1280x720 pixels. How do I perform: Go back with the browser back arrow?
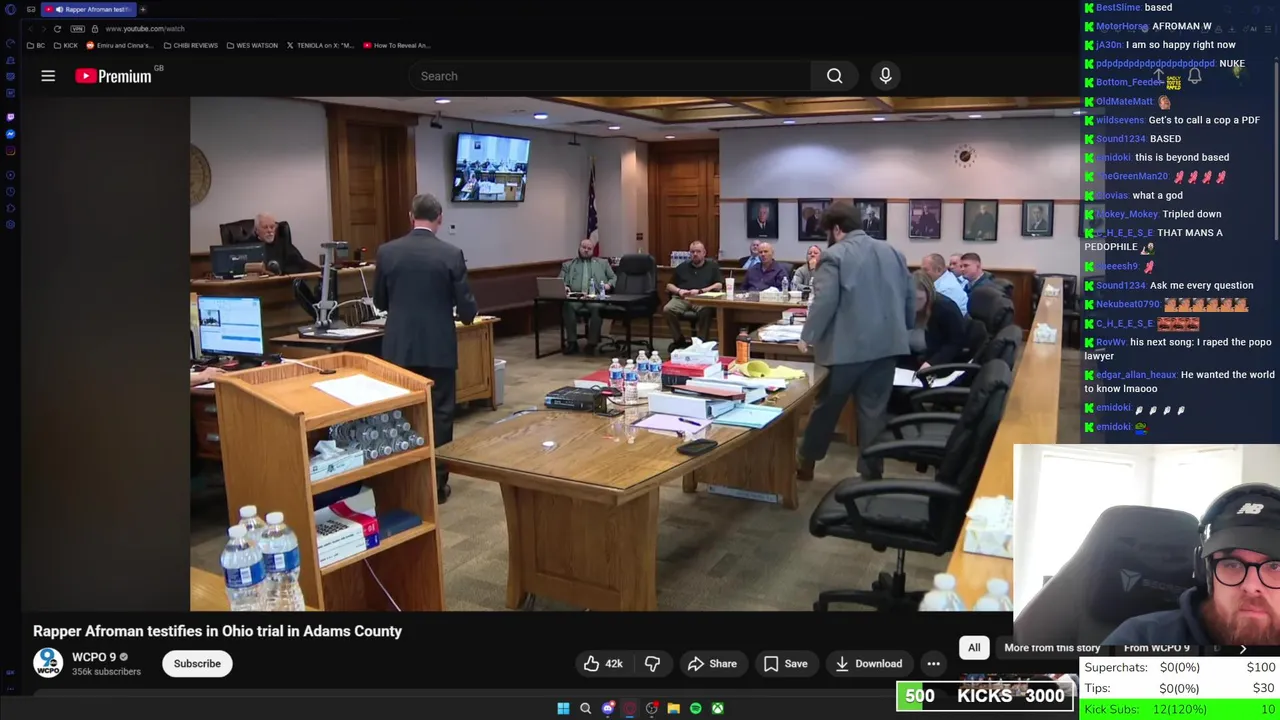(x=30, y=29)
